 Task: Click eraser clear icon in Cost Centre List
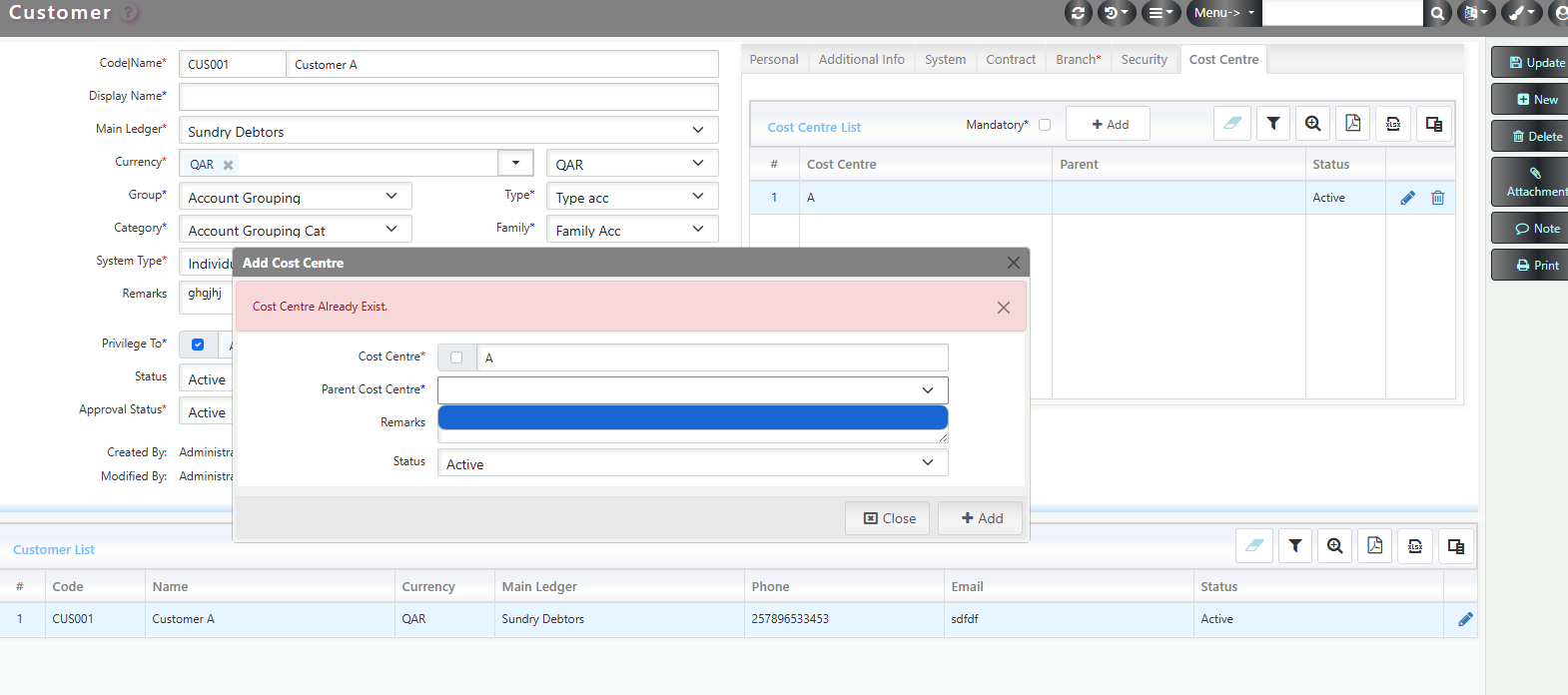coord(1232,124)
